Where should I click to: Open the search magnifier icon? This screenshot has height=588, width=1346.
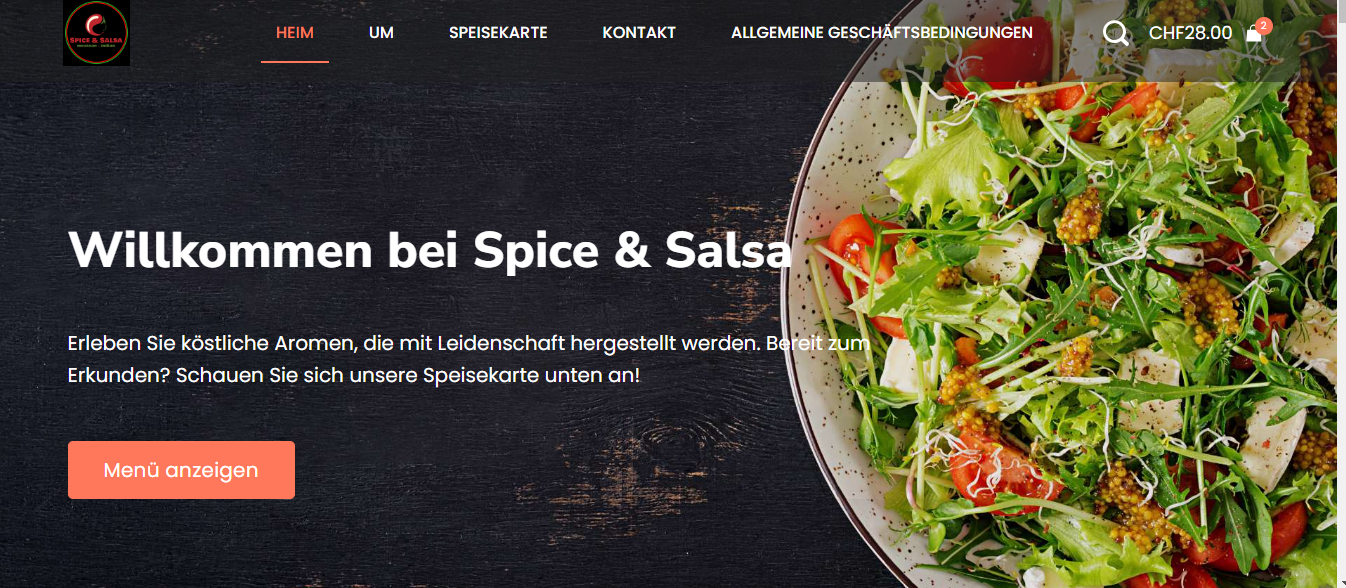tap(1116, 33)
